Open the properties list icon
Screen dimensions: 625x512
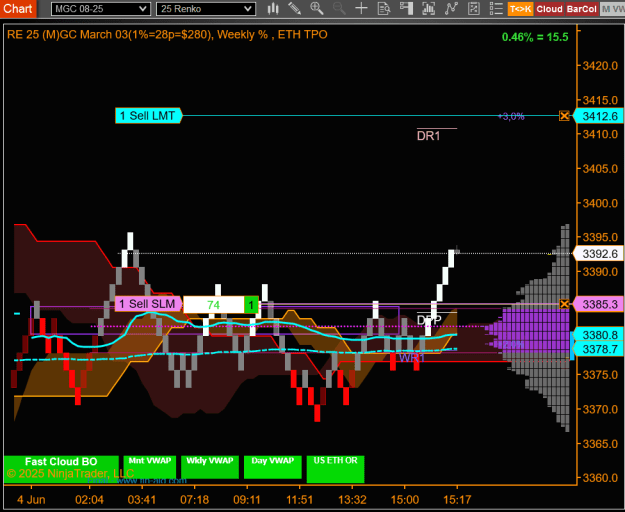click(496, 8)
